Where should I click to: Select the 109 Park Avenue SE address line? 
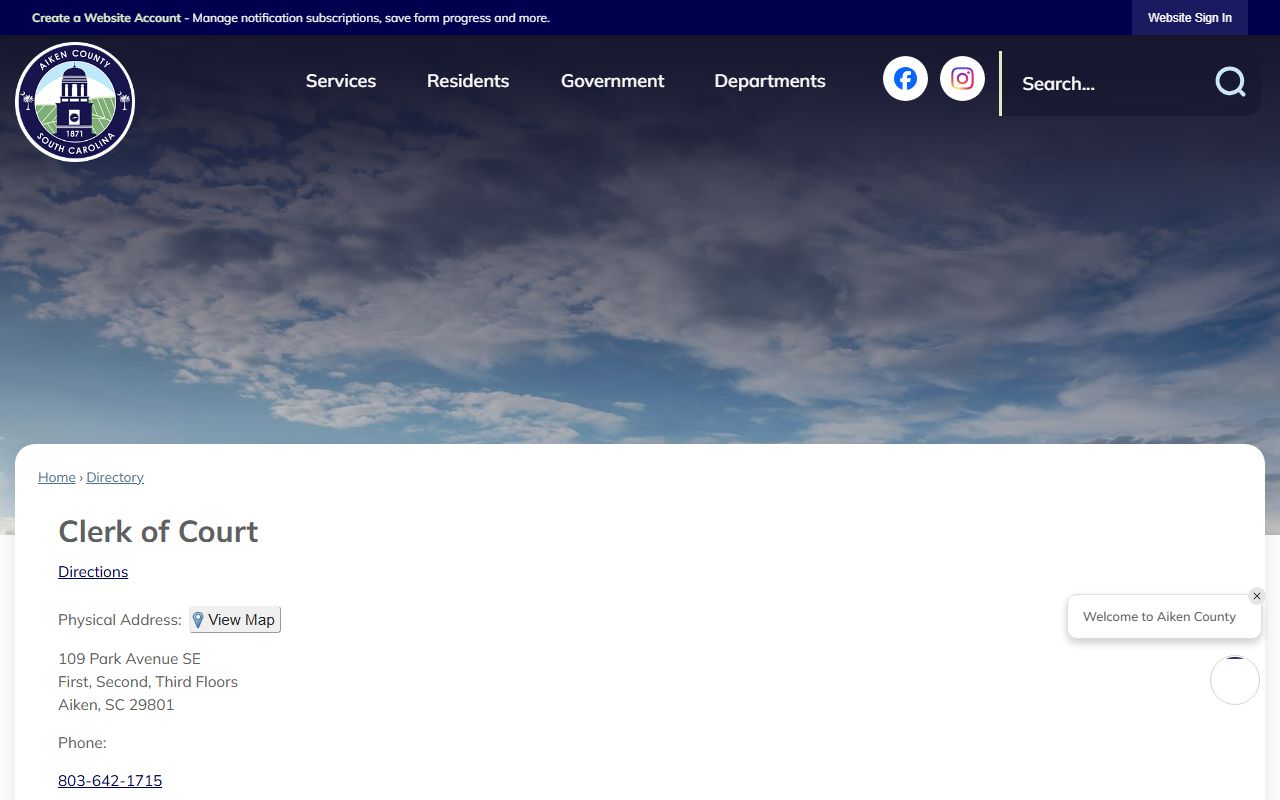[x=129, y=659]
